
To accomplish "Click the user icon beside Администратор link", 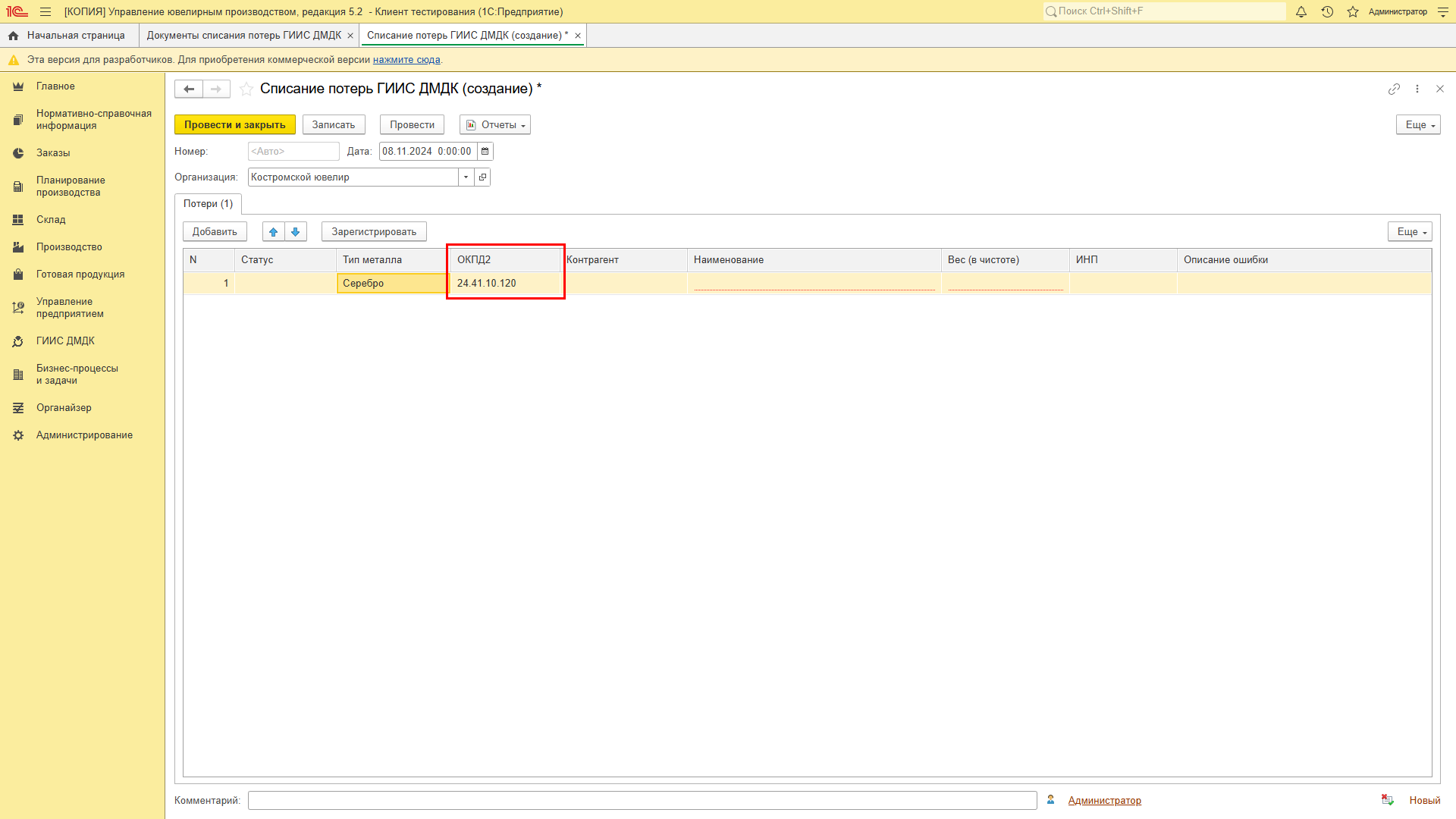I will coord(1051,800).
